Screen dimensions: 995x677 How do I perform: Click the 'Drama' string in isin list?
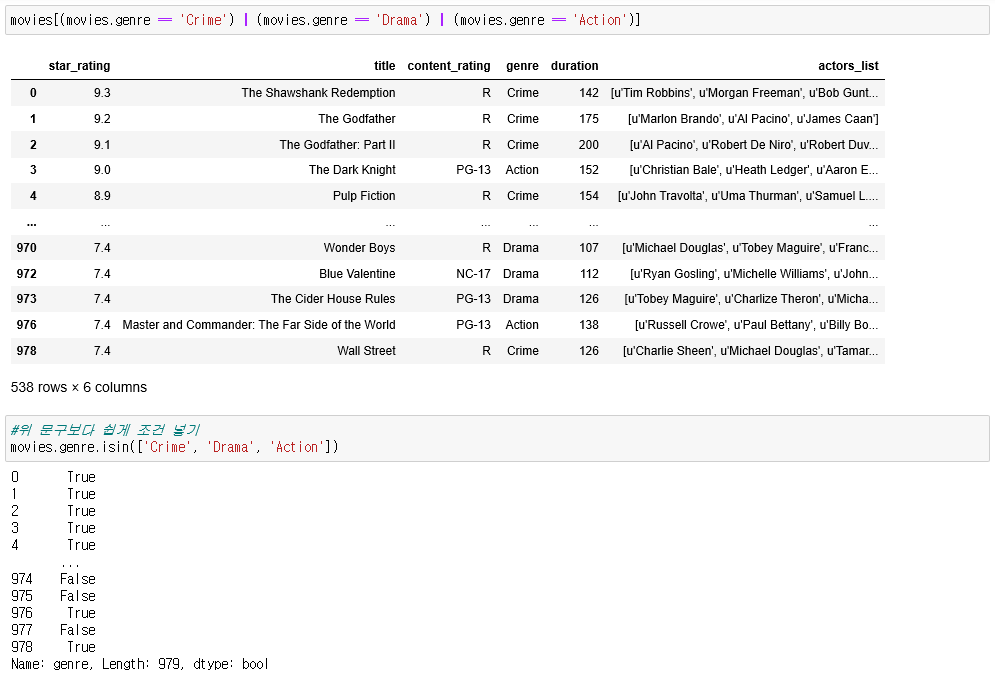(230, 447)
